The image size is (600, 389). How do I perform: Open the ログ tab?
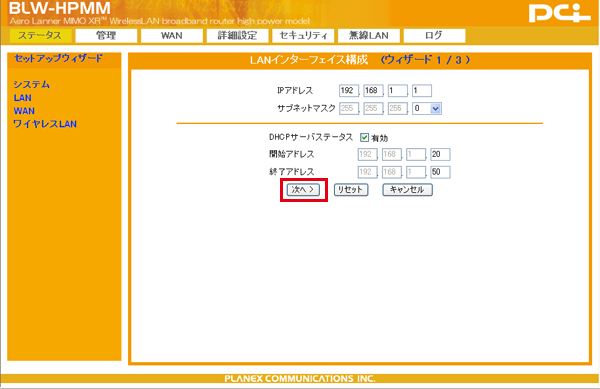tap(434, 36)
